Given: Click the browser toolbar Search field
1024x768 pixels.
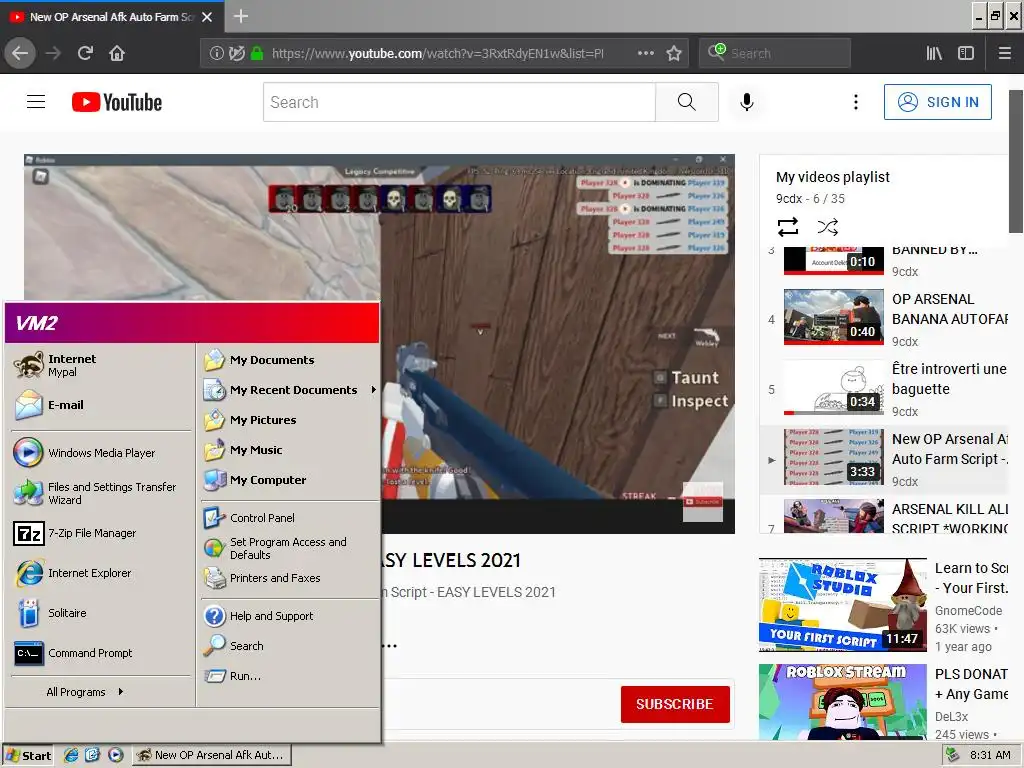Looking at the screenshot, I should [x=775, y=54].
